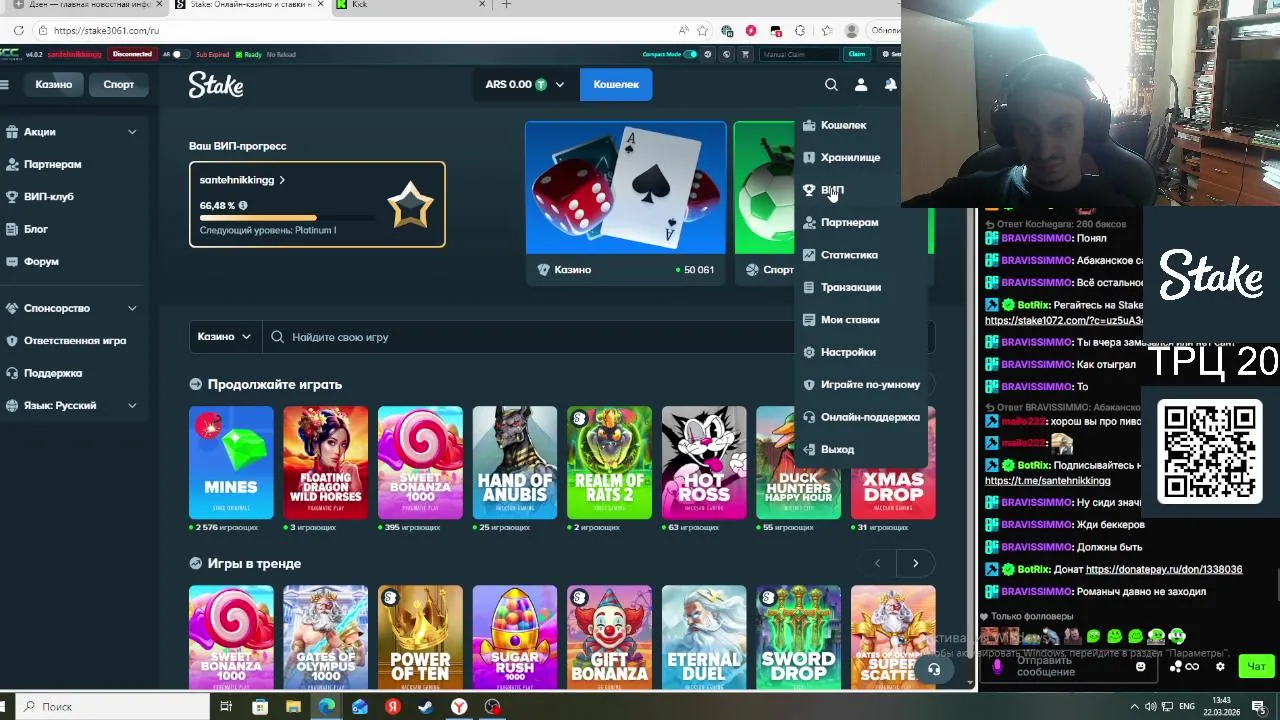Open Steam from the taskbar
Screen dimensions: 1280x720
426,707
